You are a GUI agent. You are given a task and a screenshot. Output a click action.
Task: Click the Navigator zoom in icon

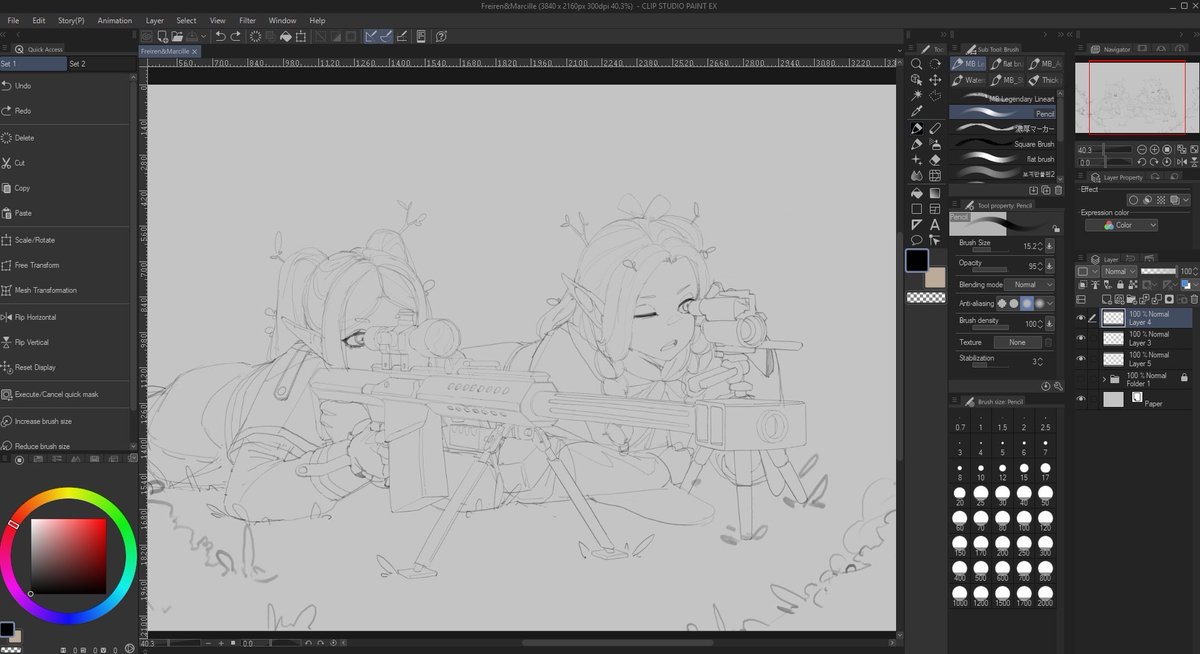click(1154, 149)
